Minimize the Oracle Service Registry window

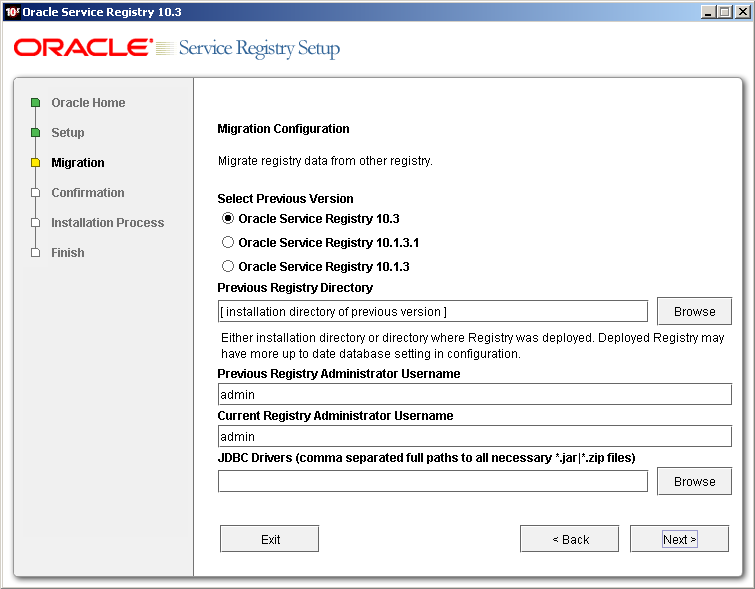tap(707, 12)
